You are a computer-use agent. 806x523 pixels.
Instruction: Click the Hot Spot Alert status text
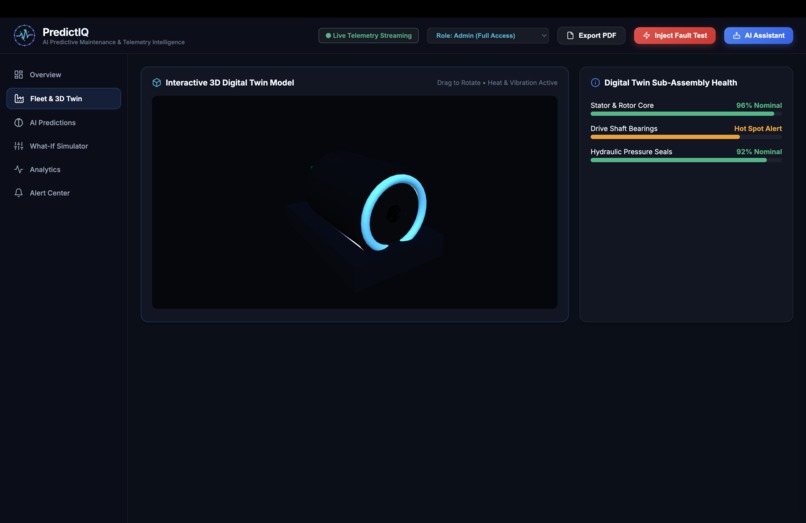point(758,129)
